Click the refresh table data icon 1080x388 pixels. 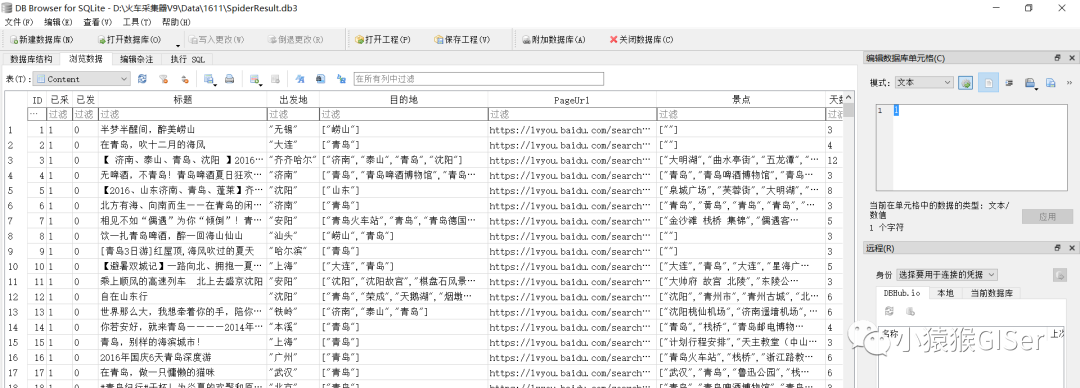point(143,79)
